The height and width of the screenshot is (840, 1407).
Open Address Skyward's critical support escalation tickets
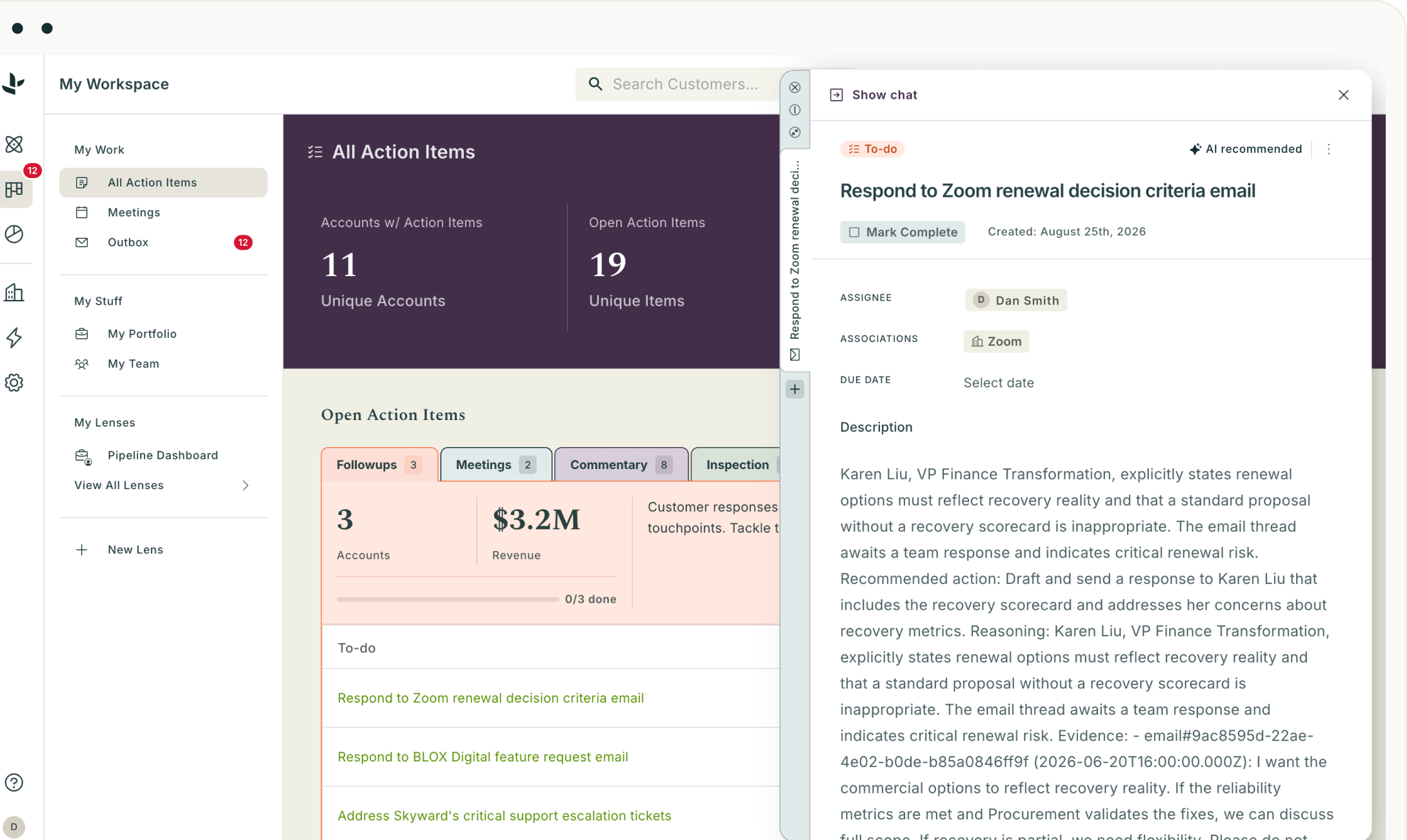504,815
